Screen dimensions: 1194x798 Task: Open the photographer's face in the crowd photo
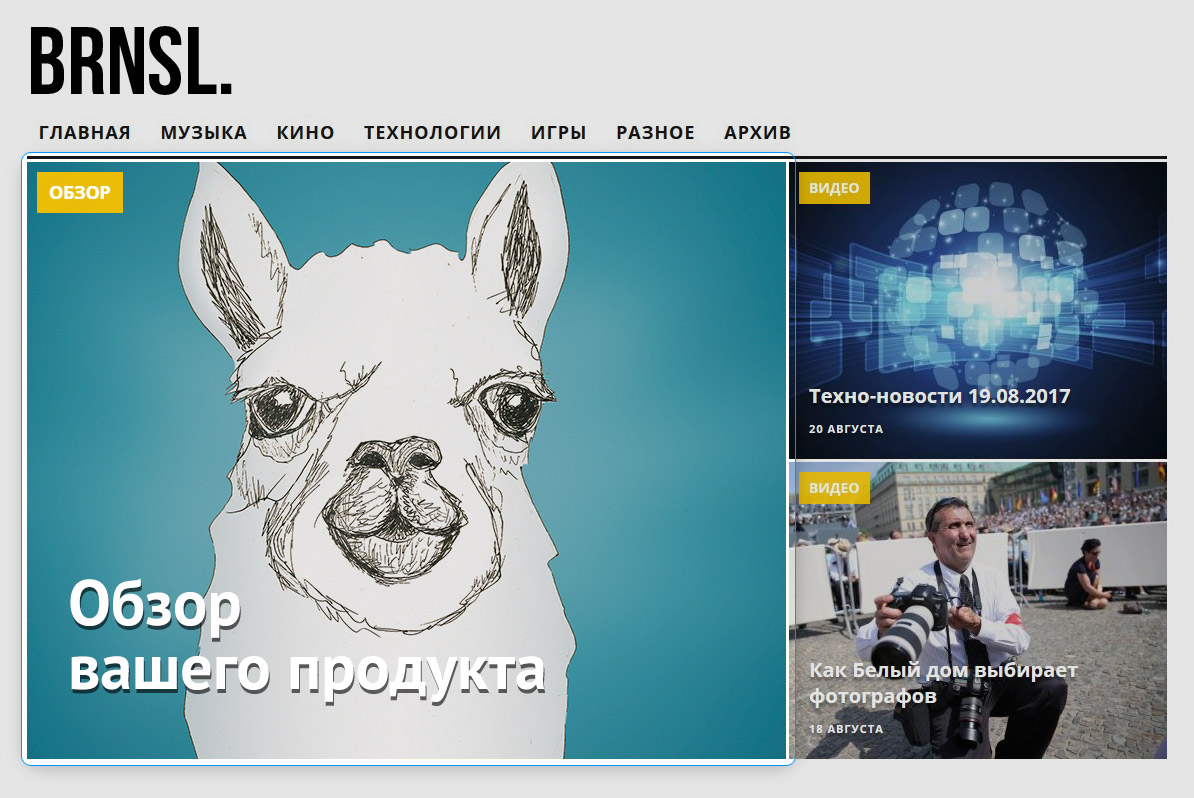click(950, 530)
